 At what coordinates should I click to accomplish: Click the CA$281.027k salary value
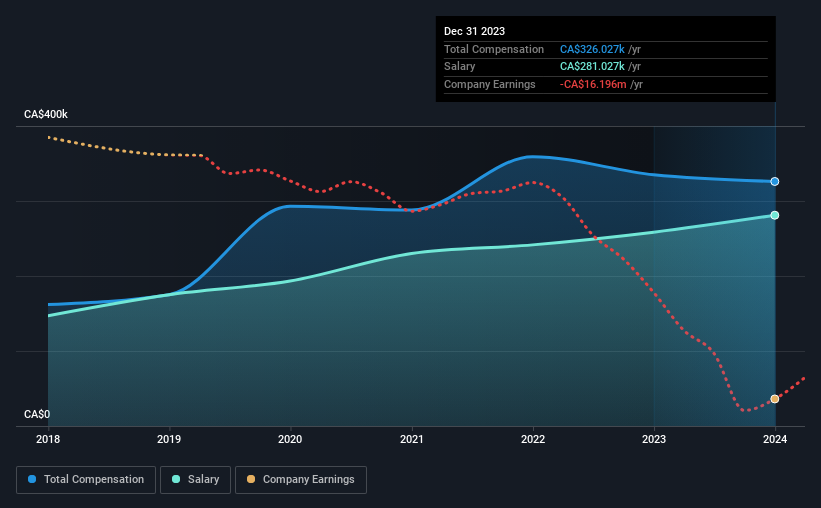tap(592, 67)
